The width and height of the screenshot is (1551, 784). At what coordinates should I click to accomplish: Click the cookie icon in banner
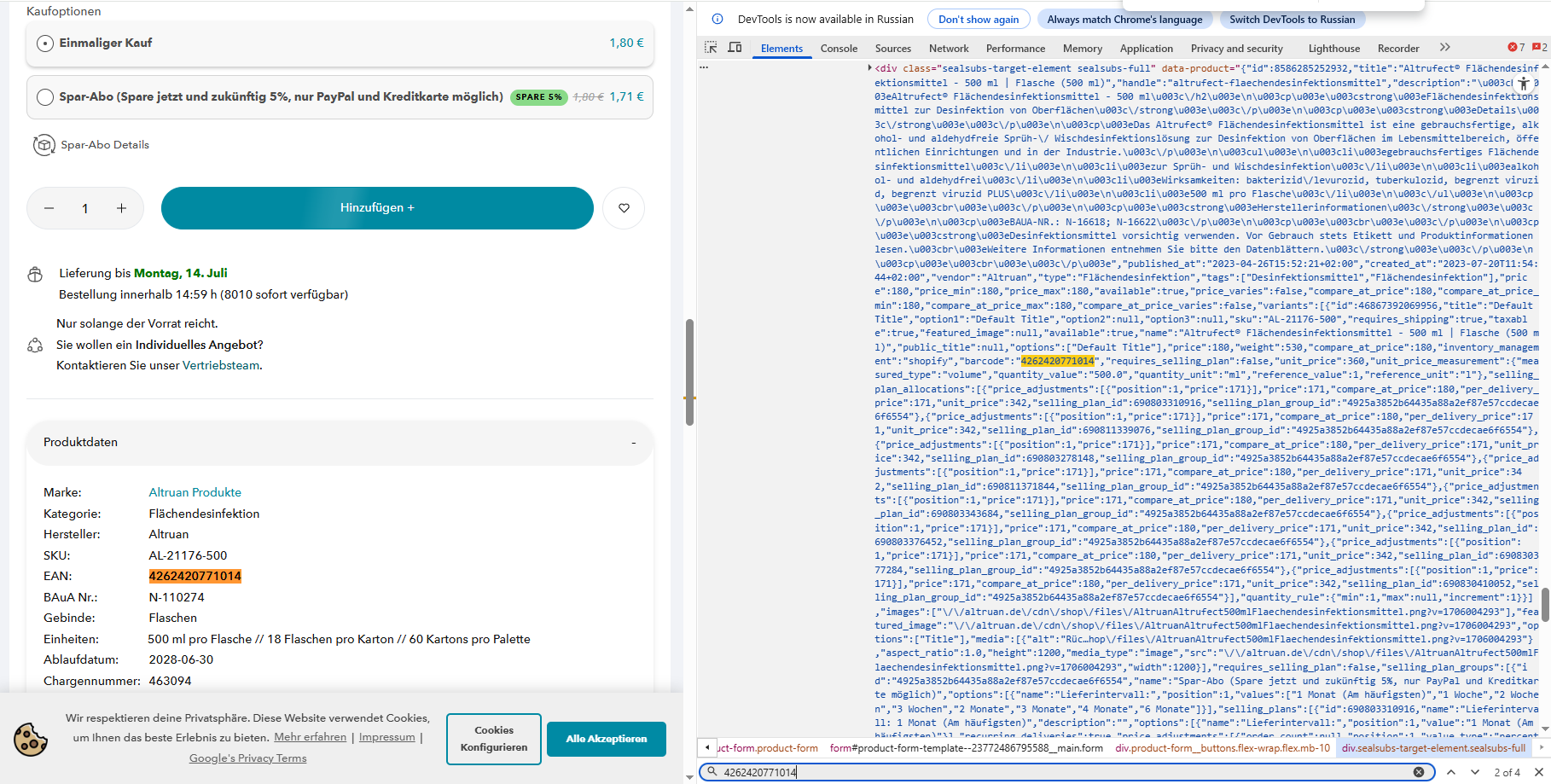(31, 739)
